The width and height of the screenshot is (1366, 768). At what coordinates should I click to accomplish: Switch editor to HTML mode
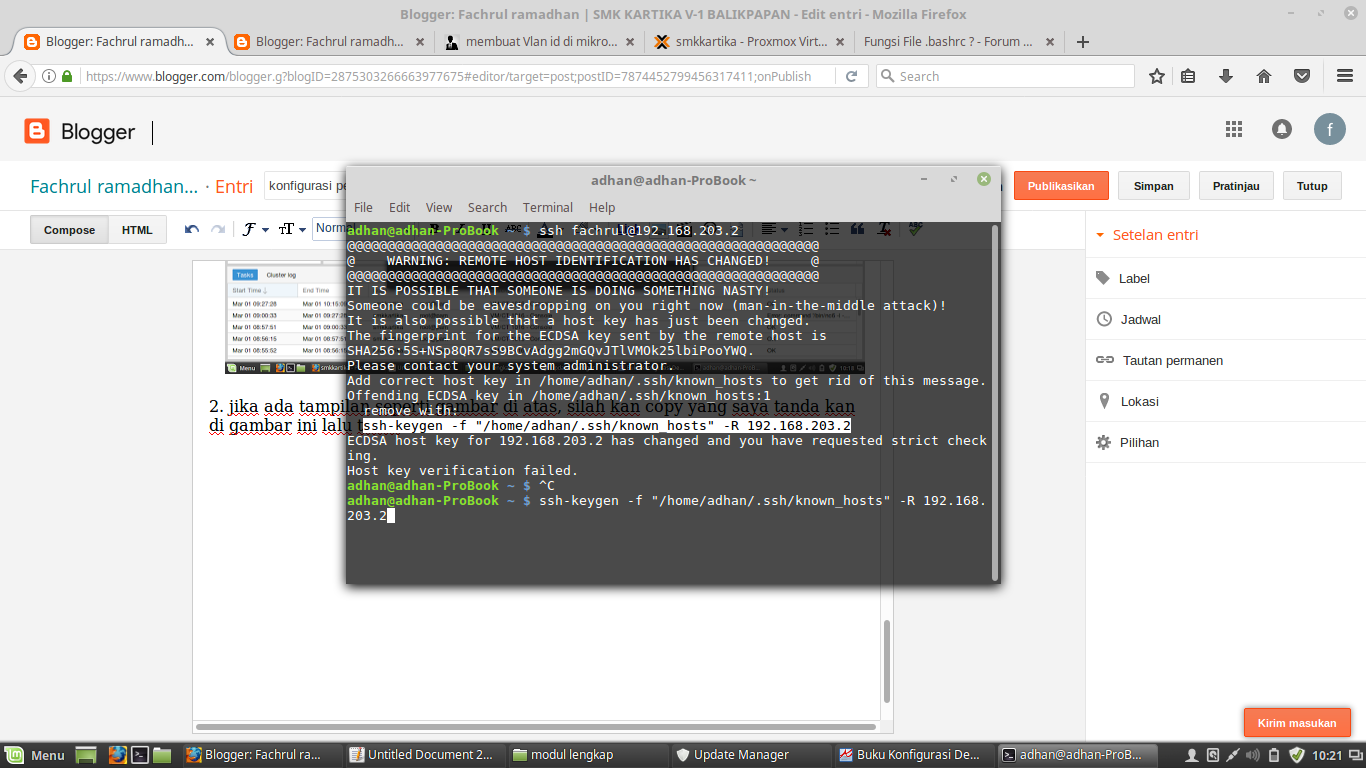click(137, 229)
